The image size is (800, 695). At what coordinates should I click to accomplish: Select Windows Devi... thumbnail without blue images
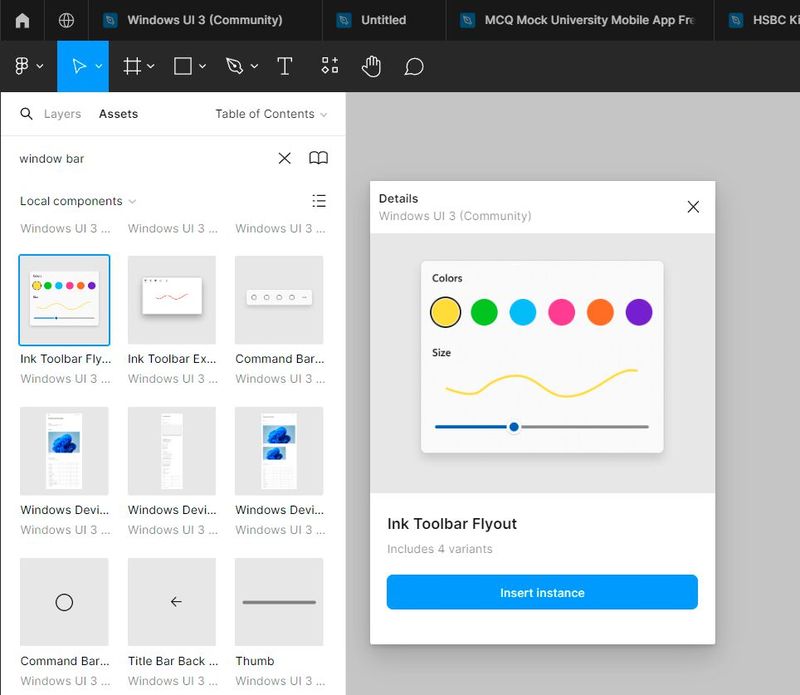click(x=172, y=451)
